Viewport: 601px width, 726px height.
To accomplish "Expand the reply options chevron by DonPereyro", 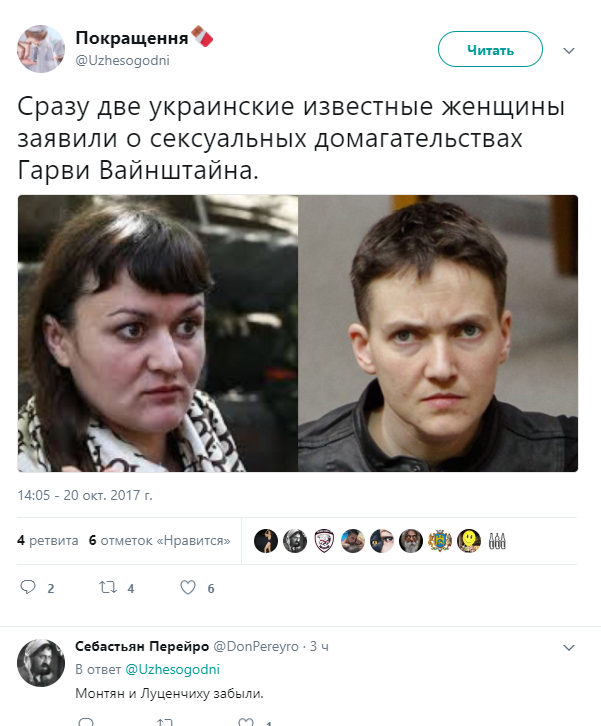I will [569, 647].
